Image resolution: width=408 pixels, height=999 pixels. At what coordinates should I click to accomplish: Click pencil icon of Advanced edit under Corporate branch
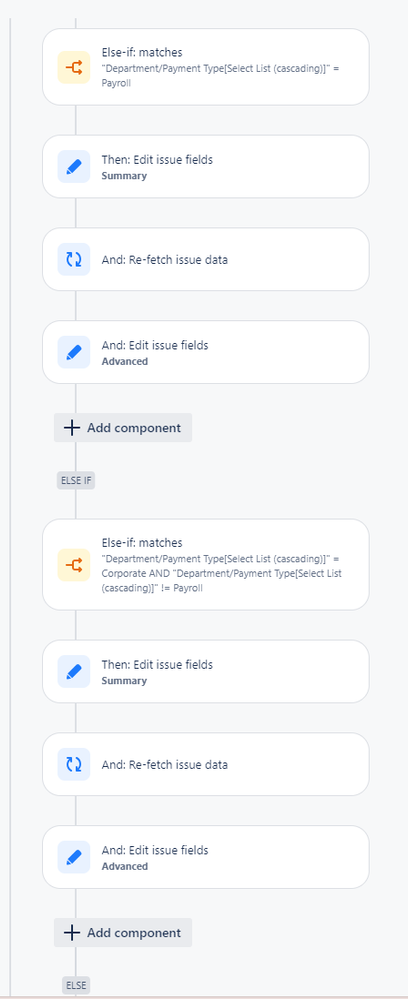[x=74, y=857]
